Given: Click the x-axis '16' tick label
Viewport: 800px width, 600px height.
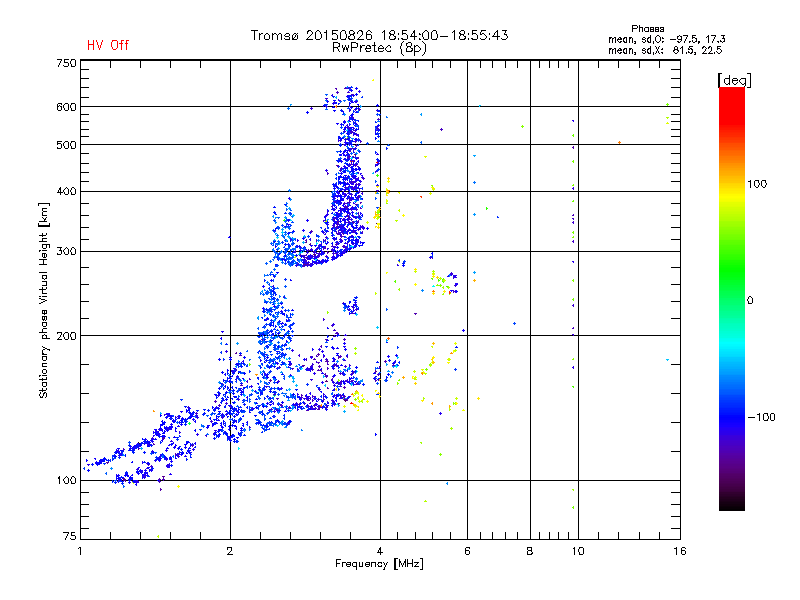Looking at the screenshot, I should (x=680, y=551).
